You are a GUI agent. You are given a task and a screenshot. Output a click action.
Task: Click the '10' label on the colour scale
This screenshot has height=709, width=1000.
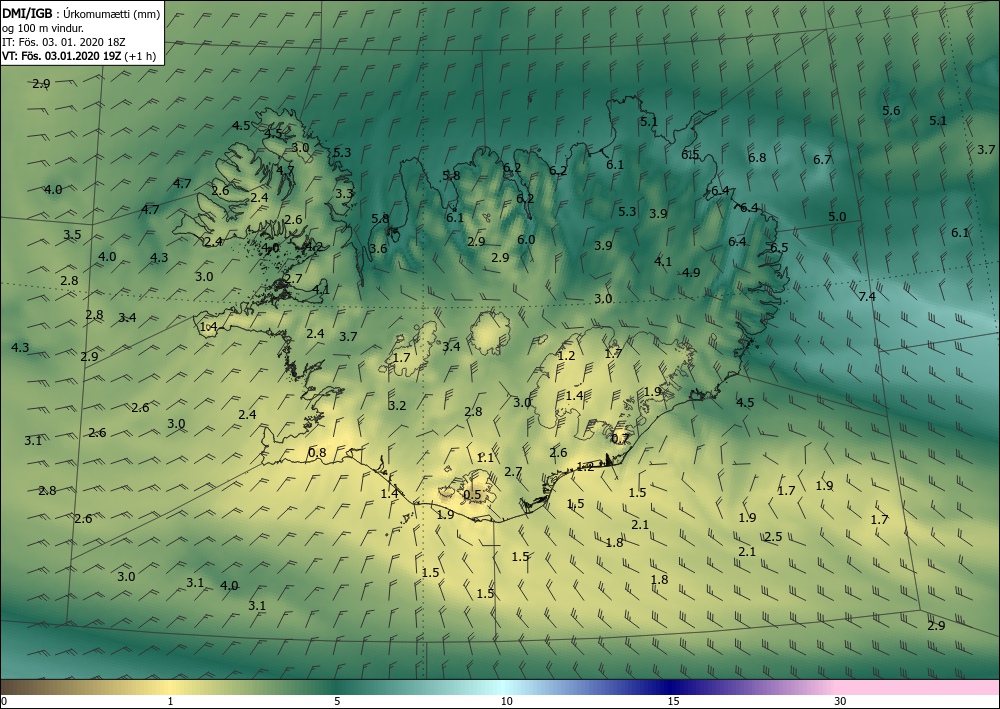click(x=506, y=701)
